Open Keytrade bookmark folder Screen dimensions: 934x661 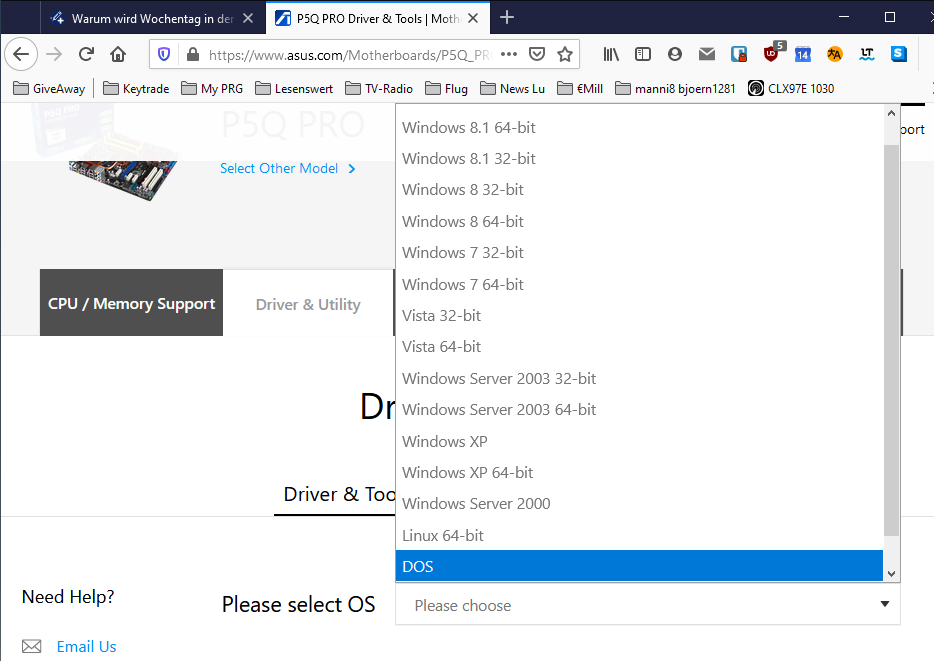pyautogui.click(x=136, y=89)
